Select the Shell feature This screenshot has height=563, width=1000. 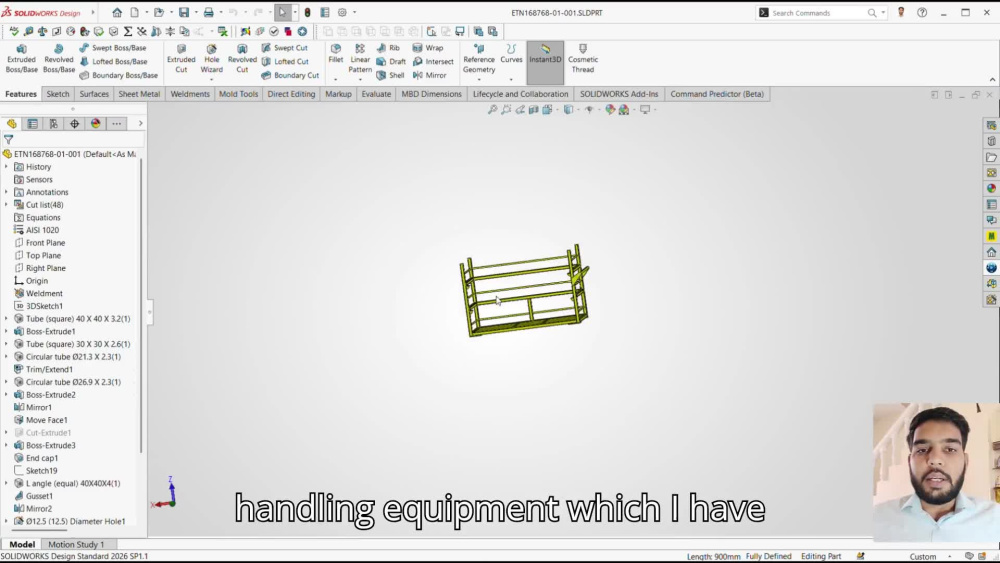(x=390, y=75)
